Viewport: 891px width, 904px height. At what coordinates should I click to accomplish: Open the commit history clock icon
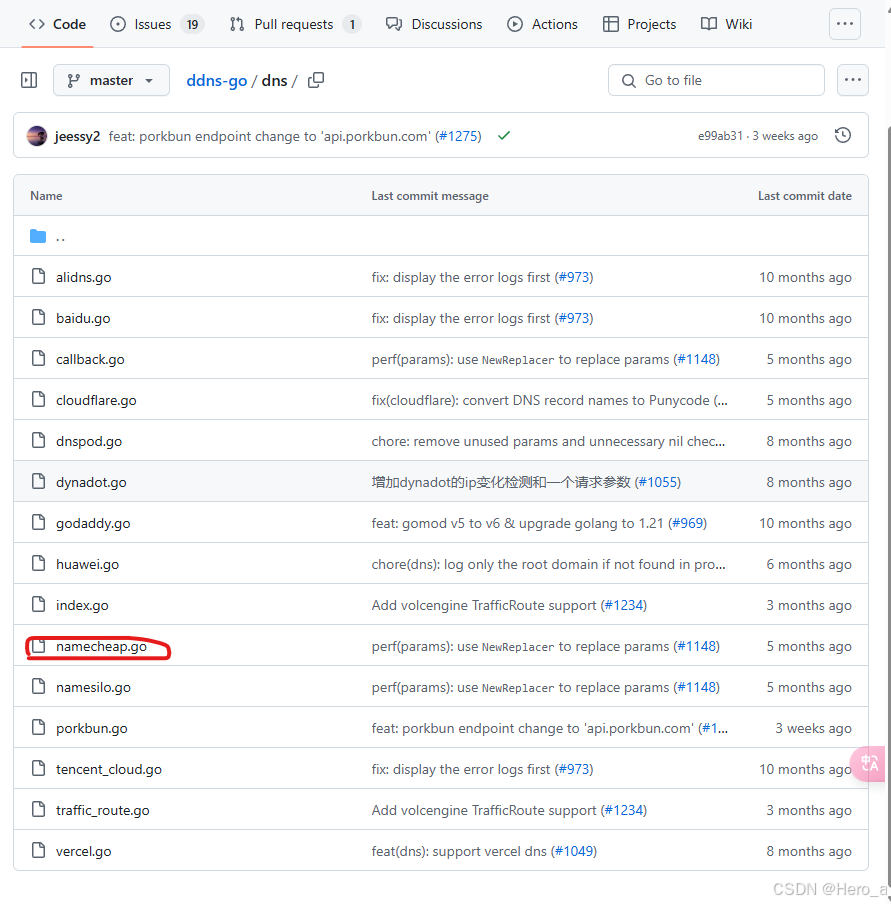pyautogui.click(x=843, y=135)
